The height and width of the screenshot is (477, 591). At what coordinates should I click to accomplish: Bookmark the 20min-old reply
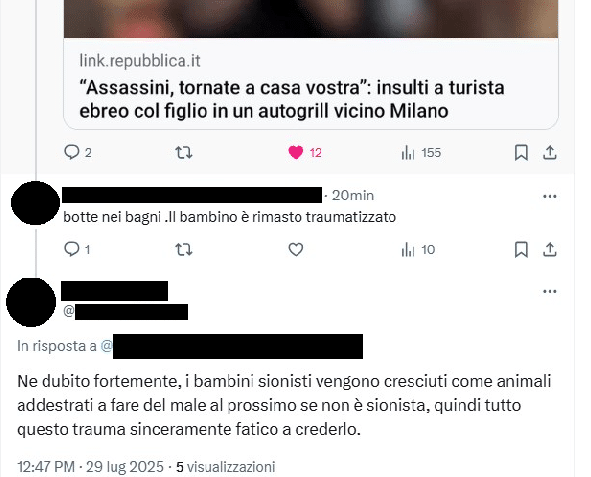pos(521,249)
